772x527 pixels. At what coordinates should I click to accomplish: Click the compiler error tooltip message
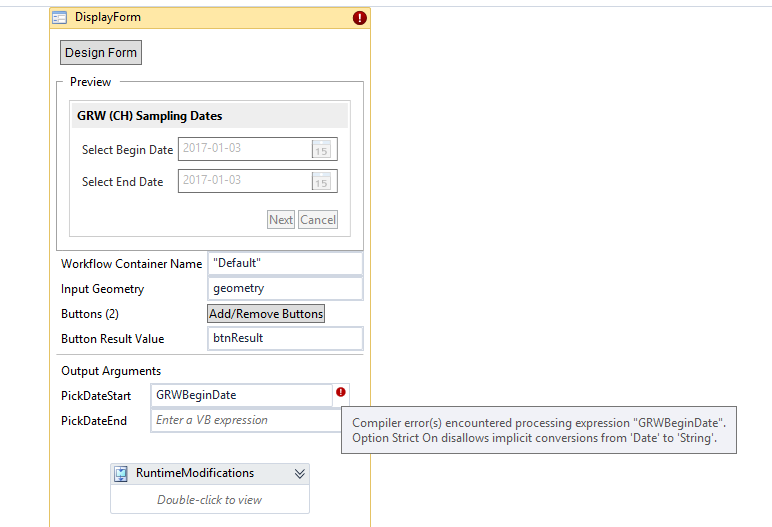pyautogui.click(x=539, y=430)
